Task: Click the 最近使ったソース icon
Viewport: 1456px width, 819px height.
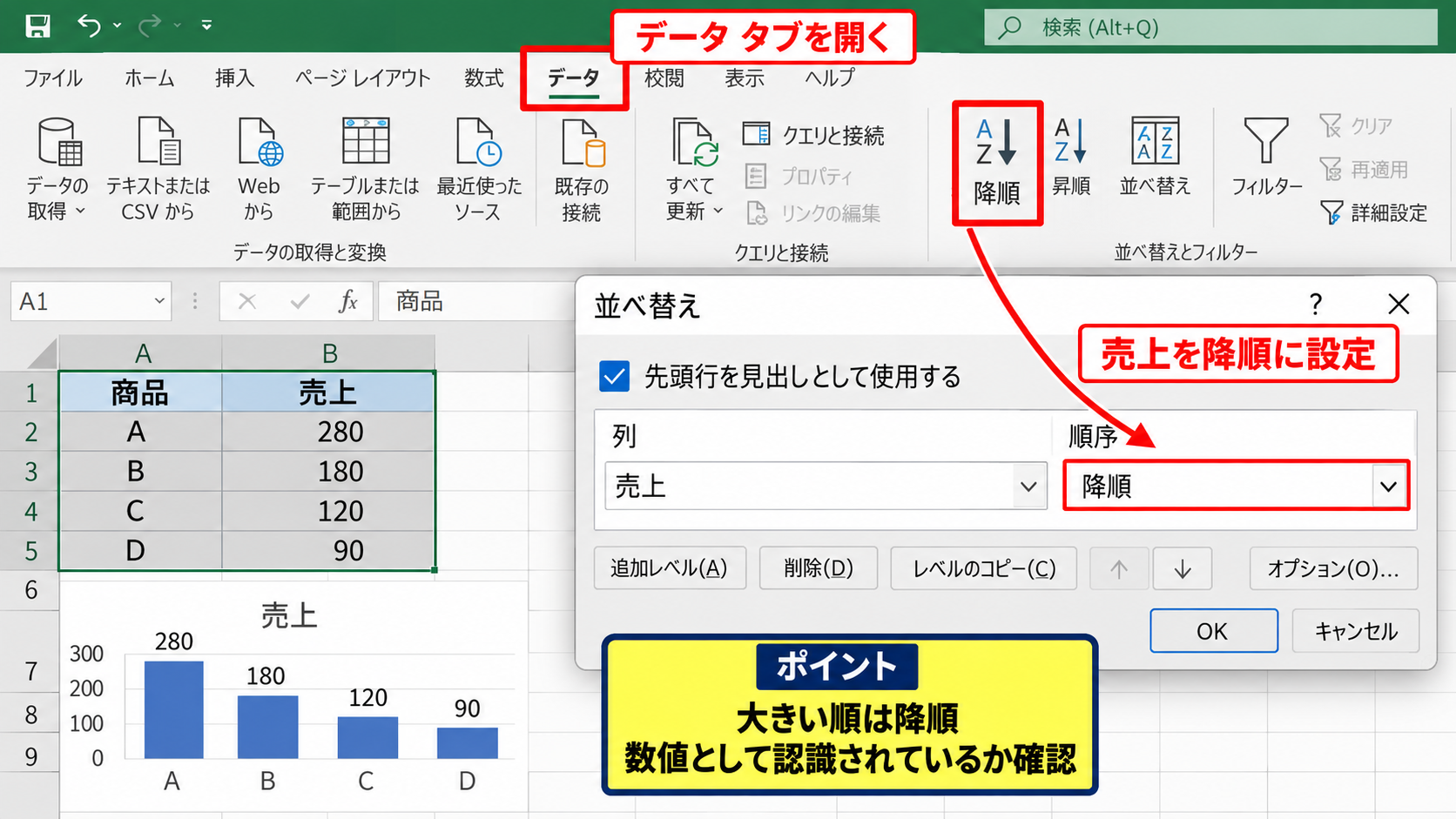Action: point(478,142)
